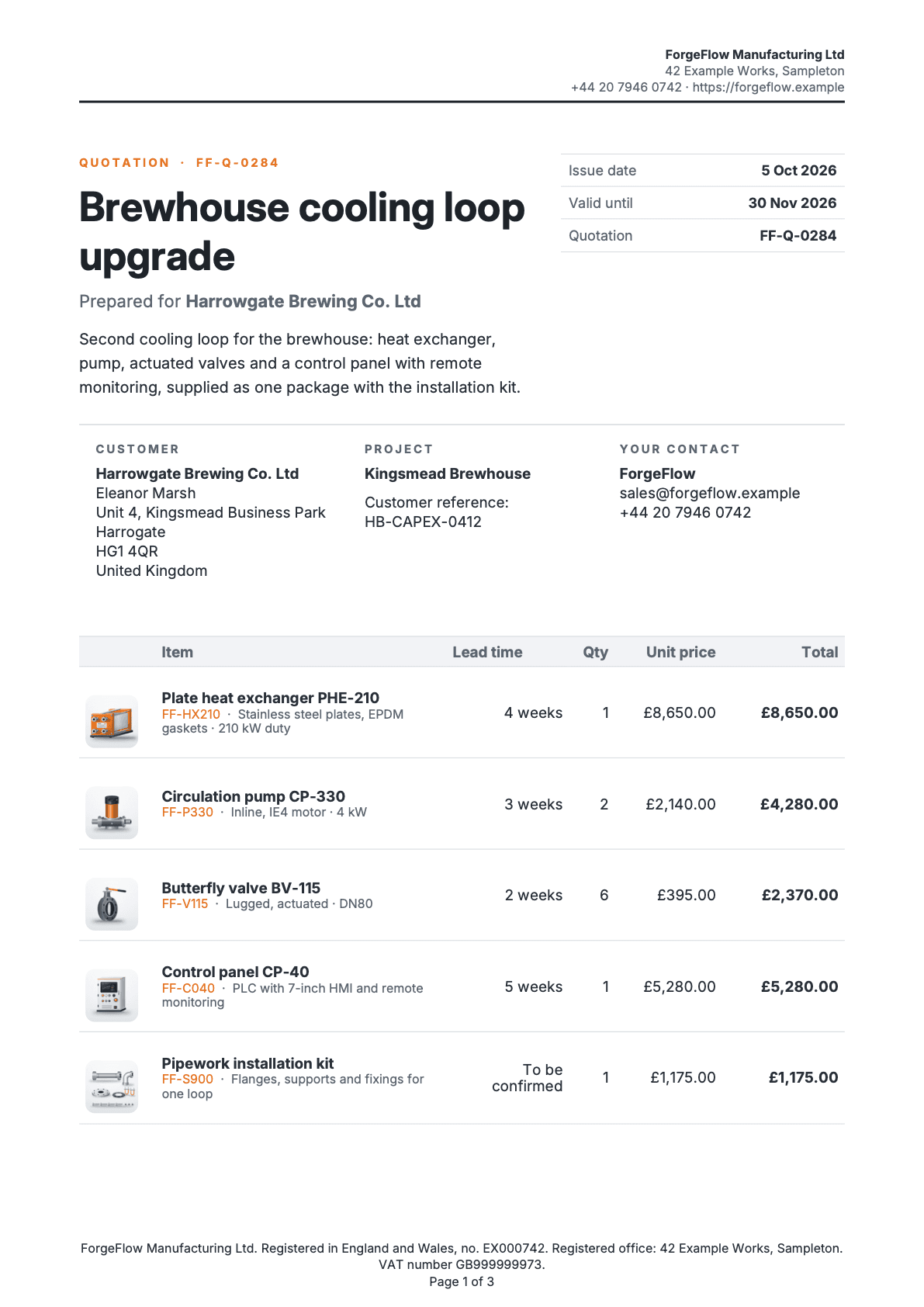Click 'Unit 4, Kingsmead Business Park' address line
The image size is (924, 1307).
(x=210, y=512)
